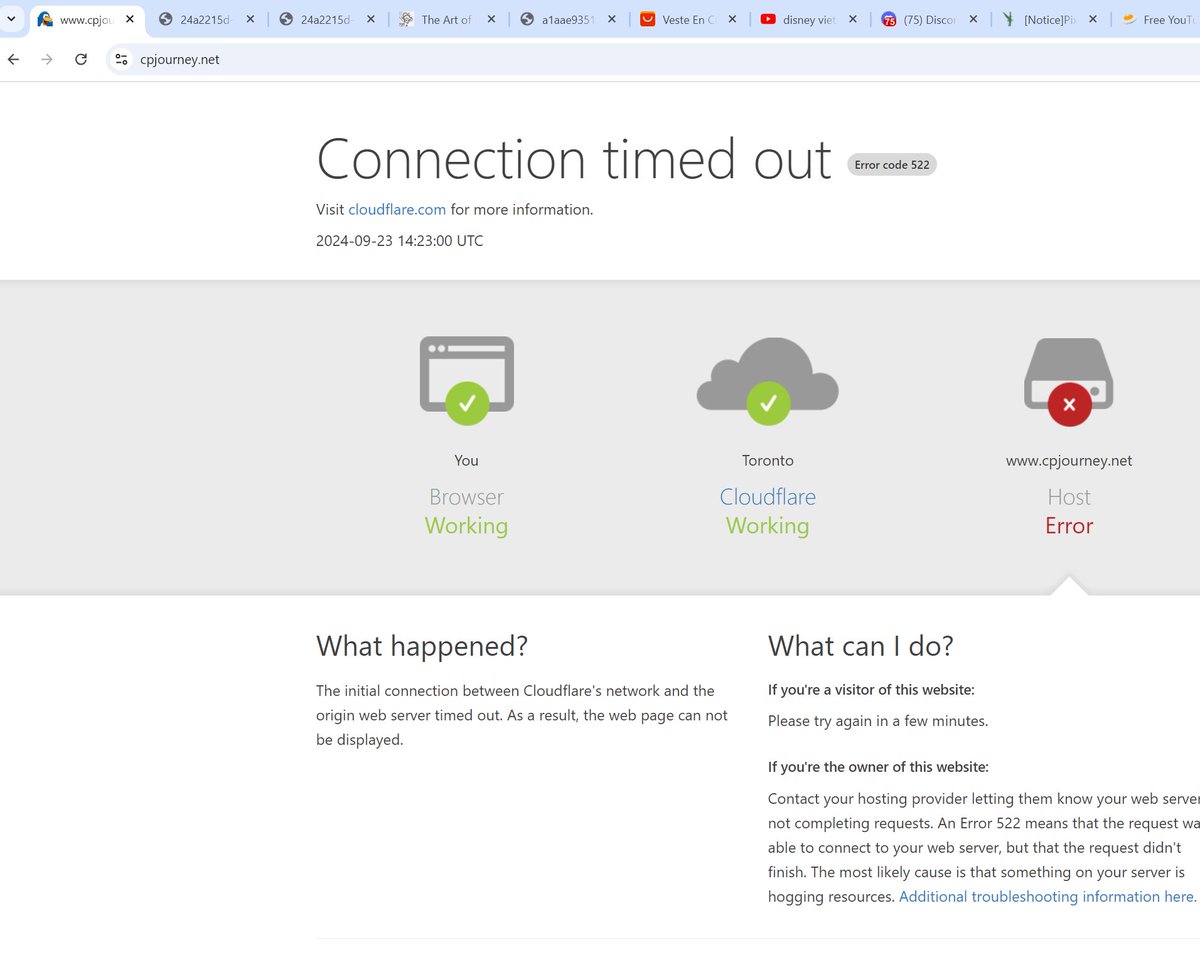Click the browser window status icon
Screen dimensions: 1200x972
click(467, 381)
